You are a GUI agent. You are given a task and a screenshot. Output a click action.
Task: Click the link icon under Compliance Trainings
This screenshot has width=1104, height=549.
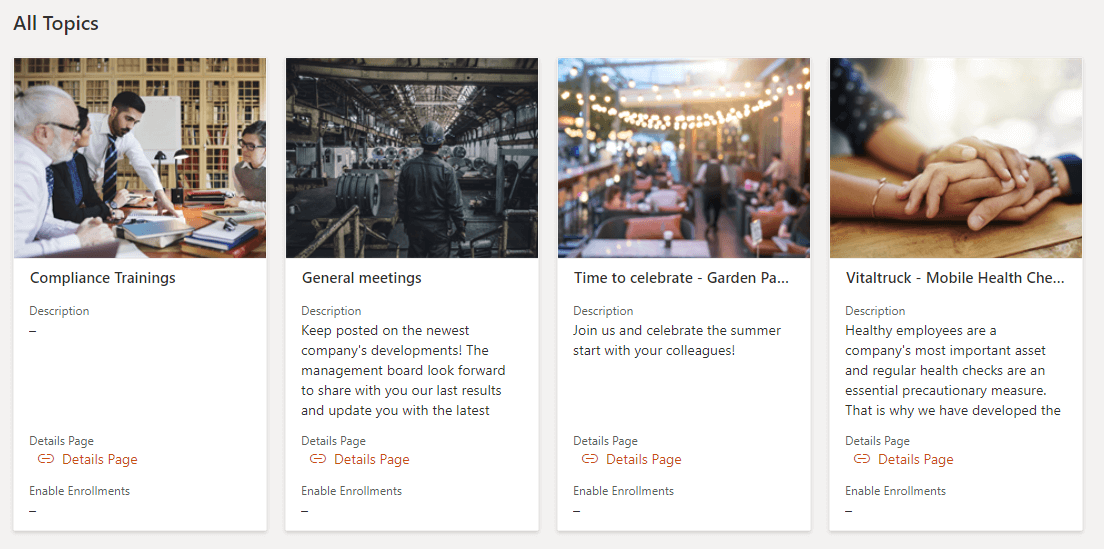(46, 459)
